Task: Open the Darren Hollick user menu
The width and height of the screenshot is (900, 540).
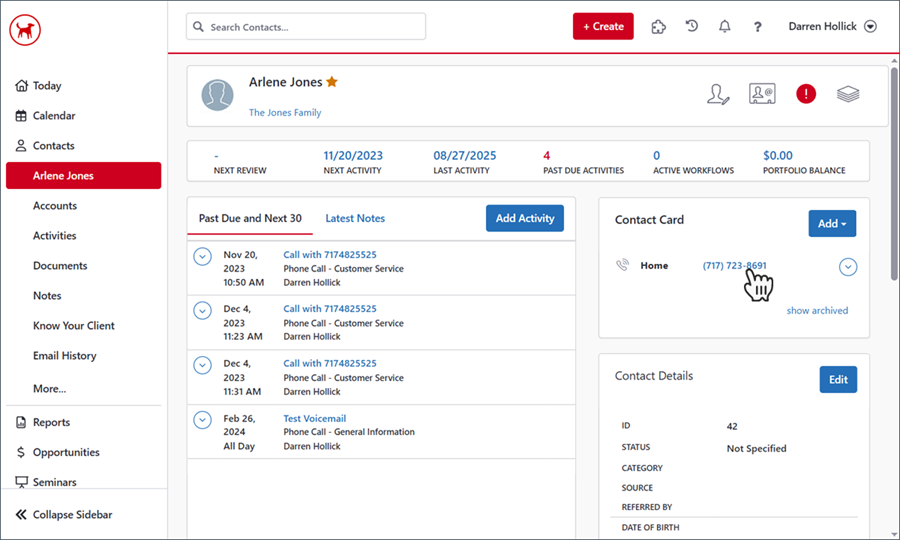Action: [x=831, y=27]
